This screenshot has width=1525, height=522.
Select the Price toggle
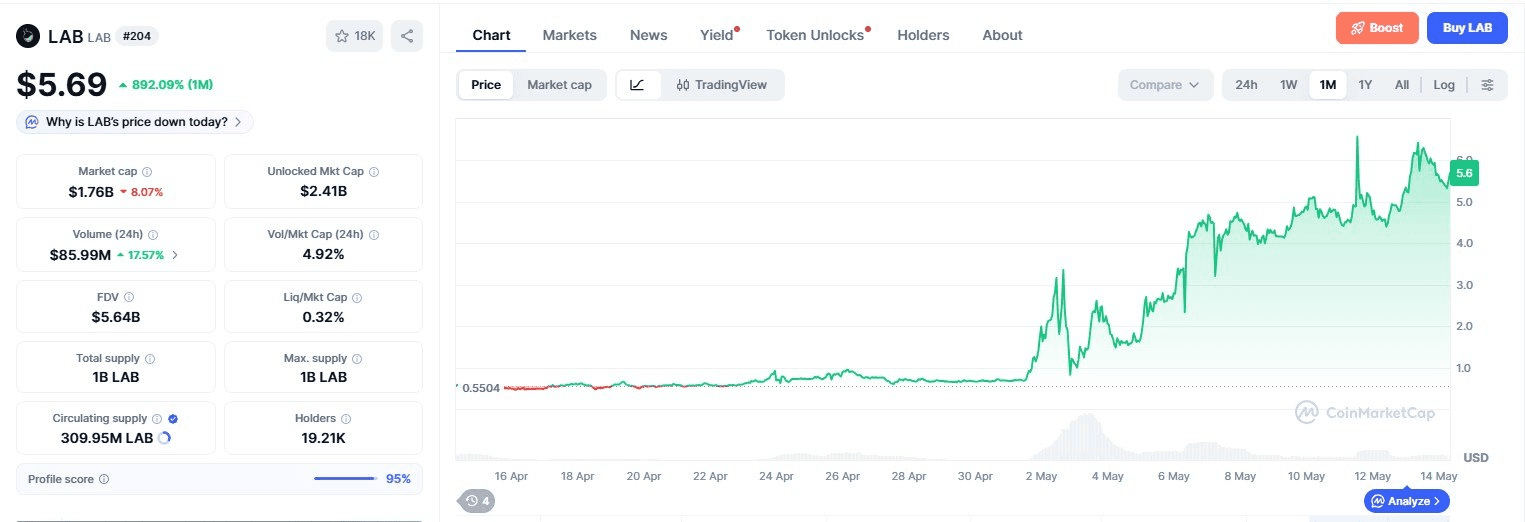pyautogui.click(x=486, y=85)
